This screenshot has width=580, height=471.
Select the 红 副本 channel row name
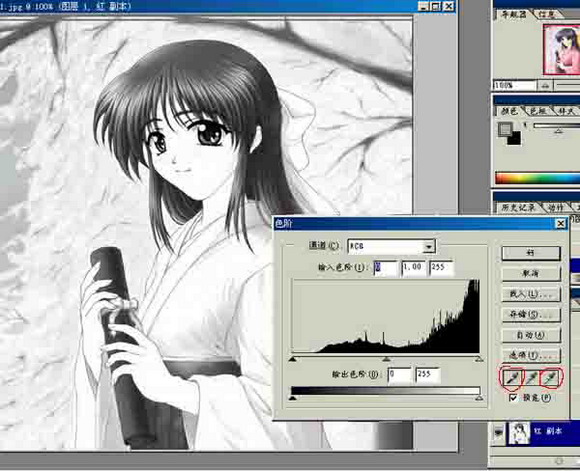(x=548, y=431)
